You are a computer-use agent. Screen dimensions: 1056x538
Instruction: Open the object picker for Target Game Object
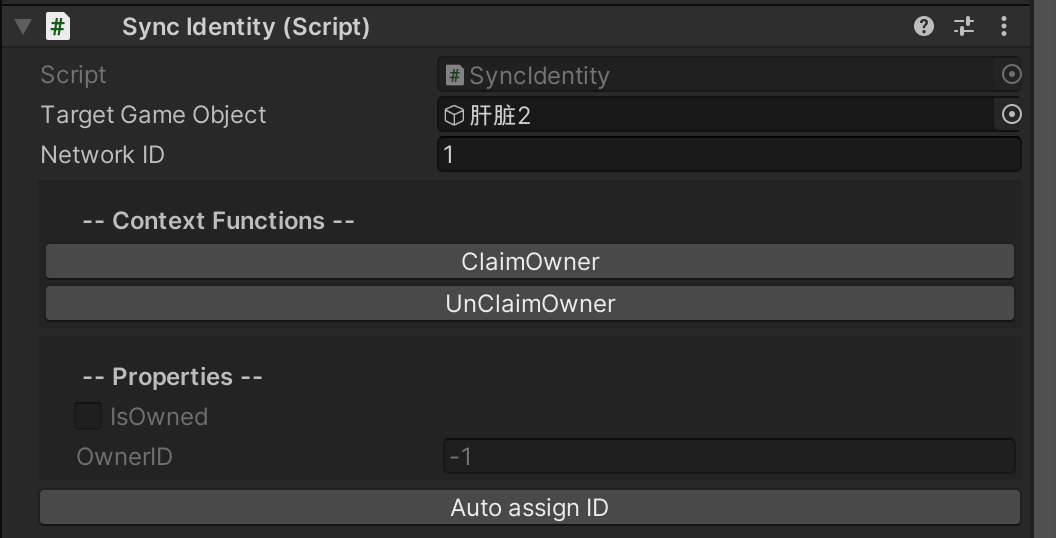tap(1011, 114)
